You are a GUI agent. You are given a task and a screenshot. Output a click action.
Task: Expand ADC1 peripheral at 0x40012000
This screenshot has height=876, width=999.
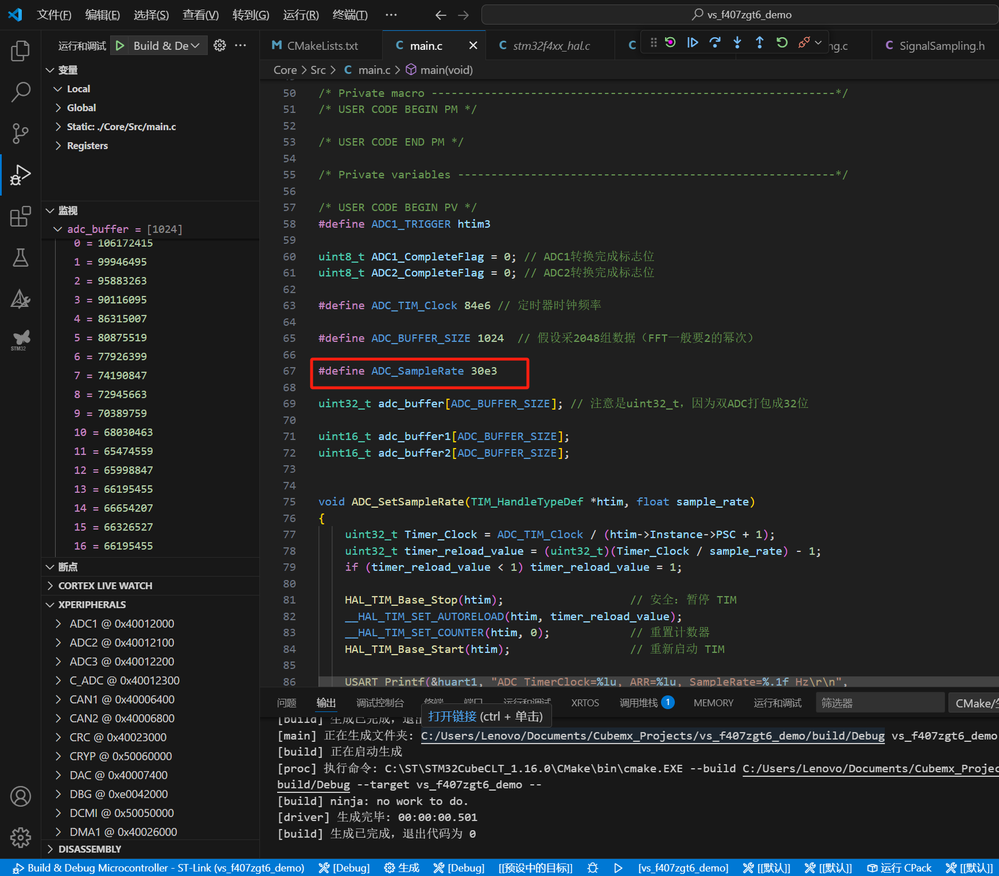[x=58, y=624]
